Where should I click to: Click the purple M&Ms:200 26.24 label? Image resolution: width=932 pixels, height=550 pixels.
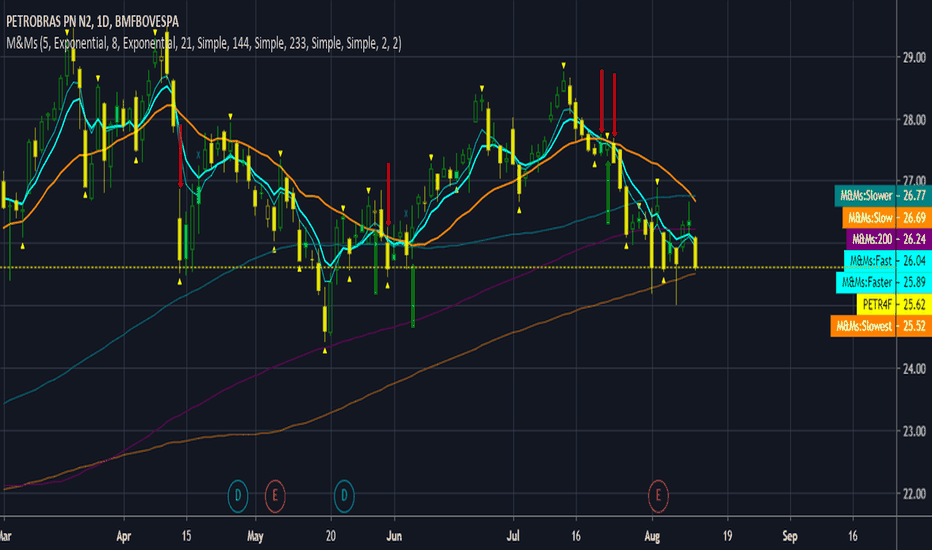click(889, 239)
